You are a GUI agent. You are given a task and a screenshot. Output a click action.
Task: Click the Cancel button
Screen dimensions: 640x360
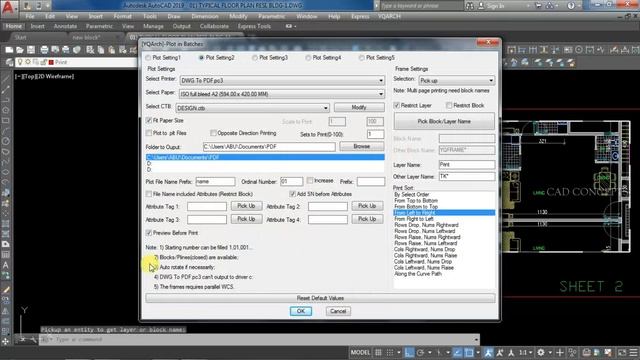pos(338,311)
